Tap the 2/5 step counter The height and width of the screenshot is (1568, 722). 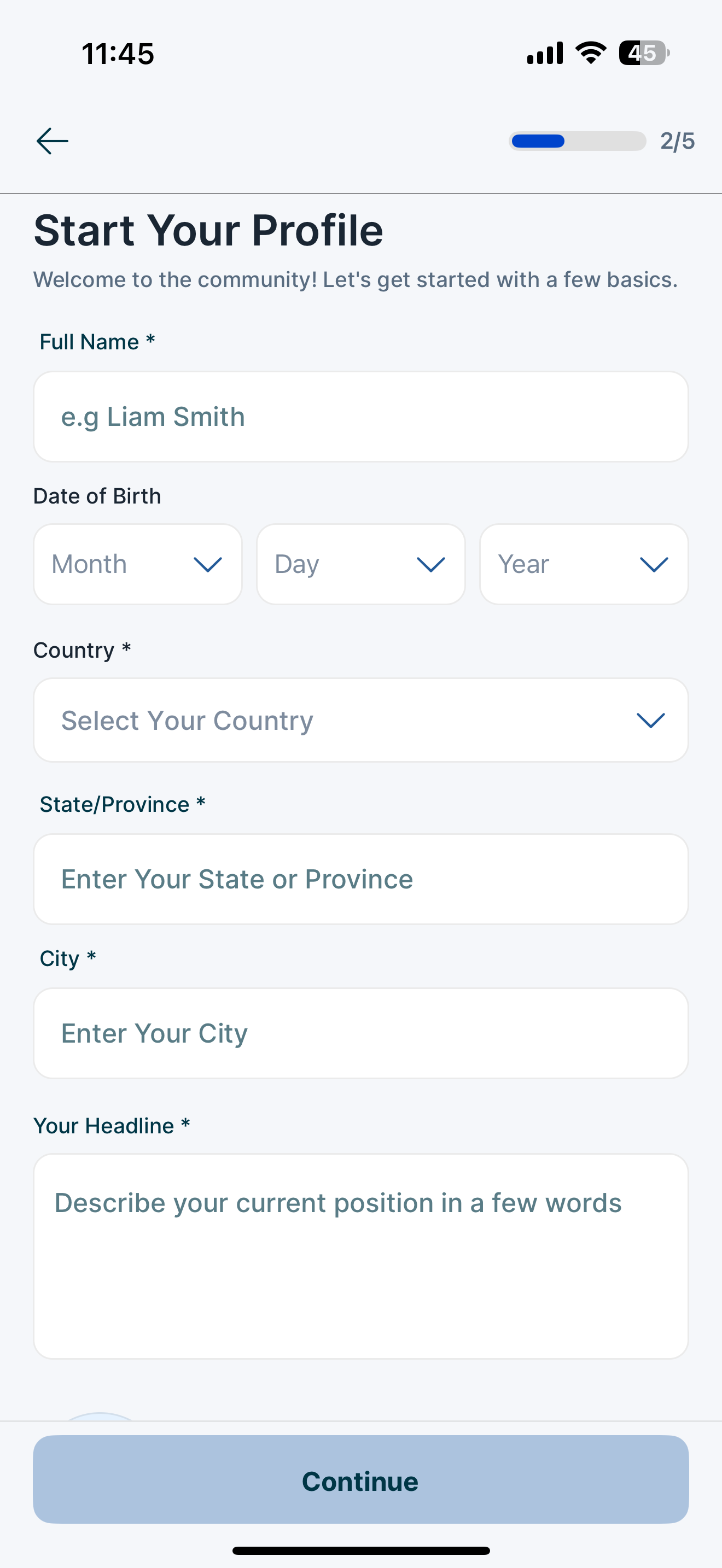tap(677, 141)
